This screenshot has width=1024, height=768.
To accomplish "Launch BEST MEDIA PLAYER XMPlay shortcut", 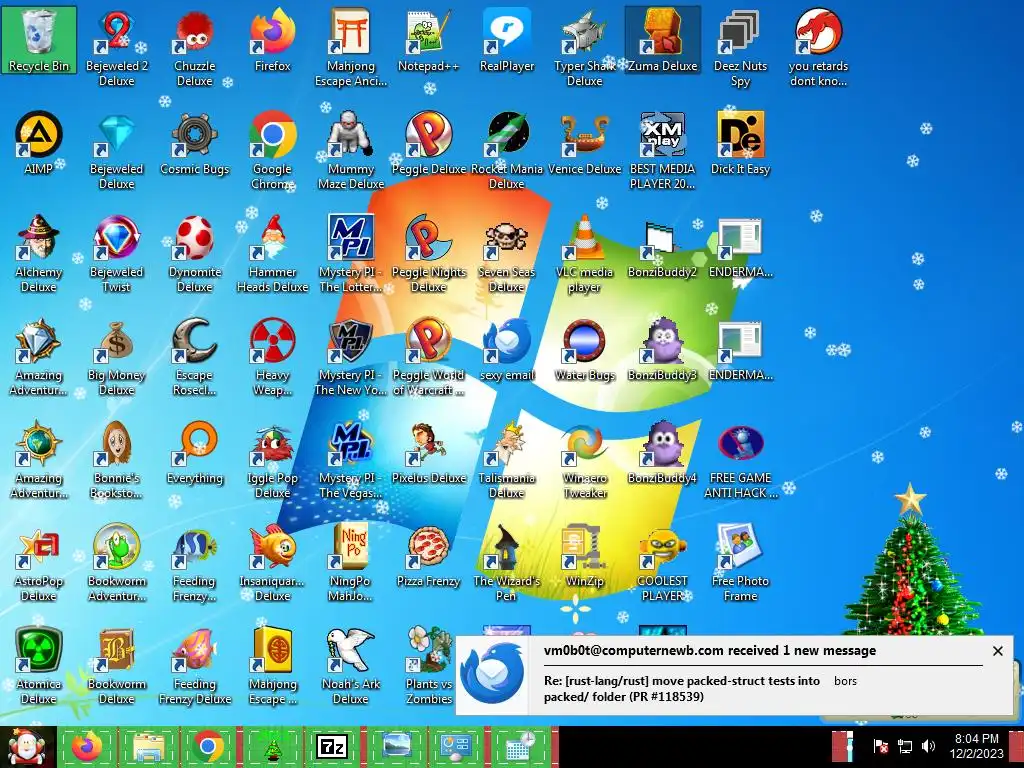I will point(662,151).
